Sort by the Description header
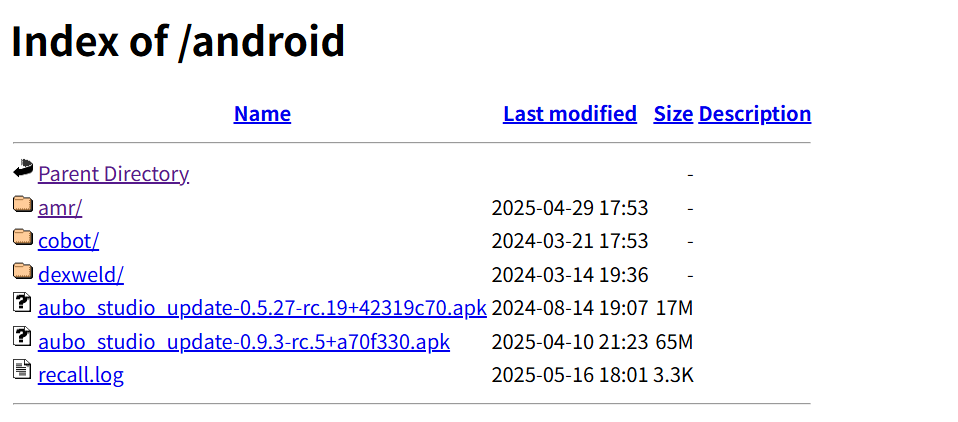Screen dimensions: 958x422 [754, 114]
